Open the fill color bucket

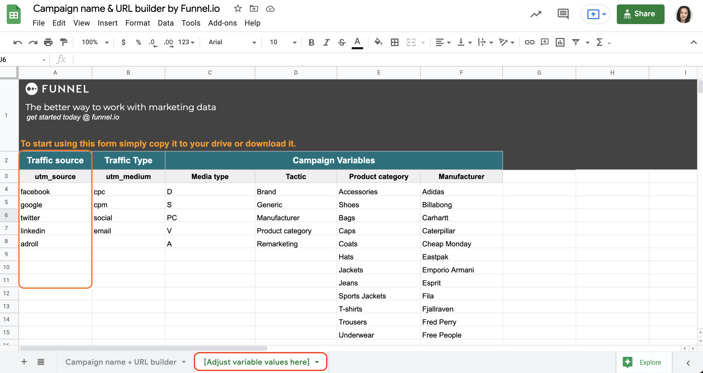pyautogui.click(x=378, y=42)
